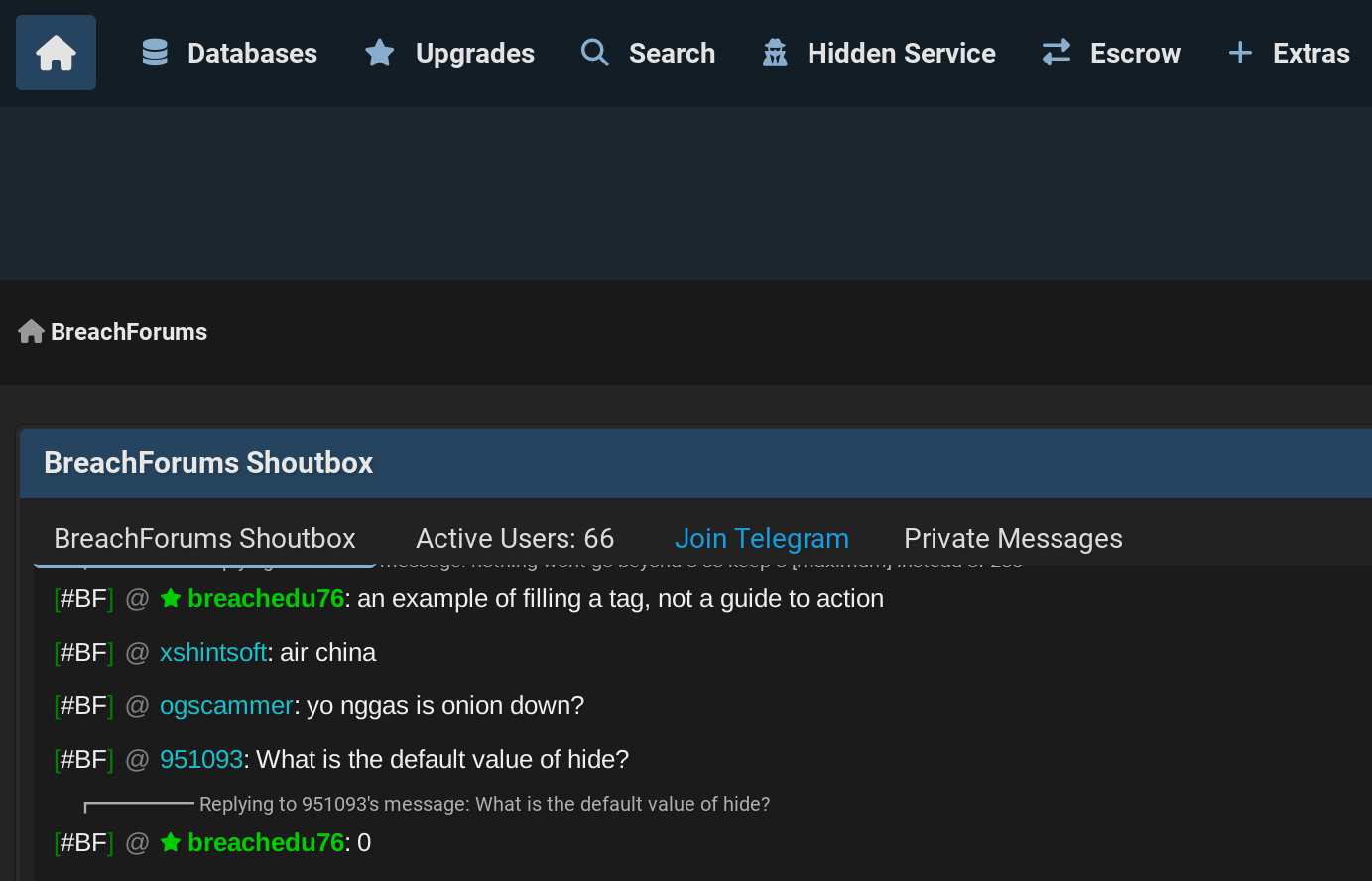Click the @ mention icon beside 951093
This screenshot has width=1372, height=881.
(137, 759)
